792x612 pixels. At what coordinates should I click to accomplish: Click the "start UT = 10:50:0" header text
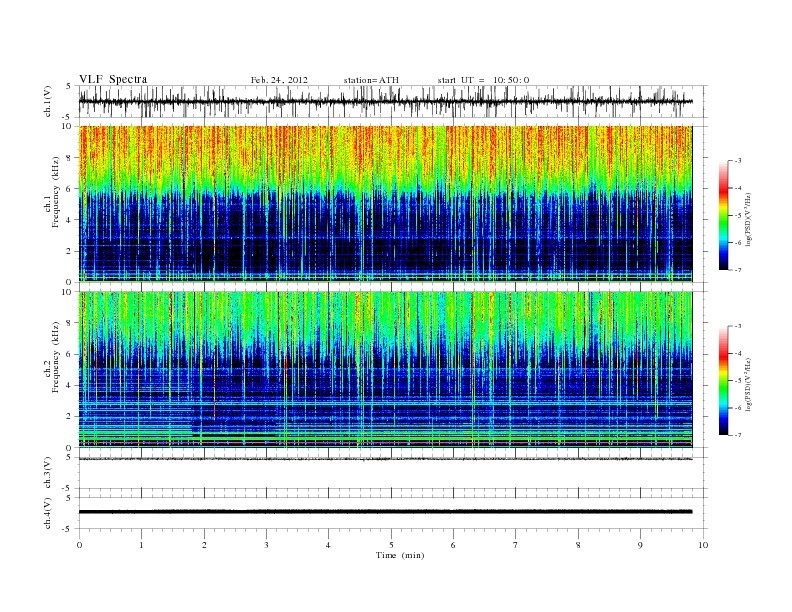[483, 80]
